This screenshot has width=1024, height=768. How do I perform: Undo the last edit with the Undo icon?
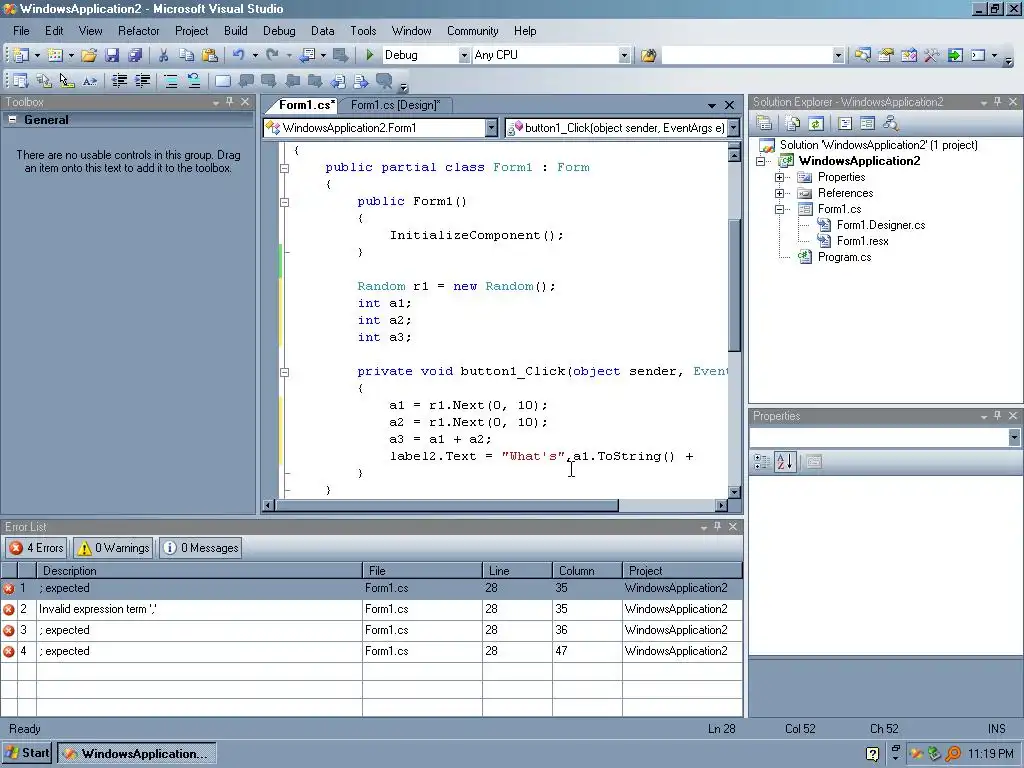coord(238,56)
